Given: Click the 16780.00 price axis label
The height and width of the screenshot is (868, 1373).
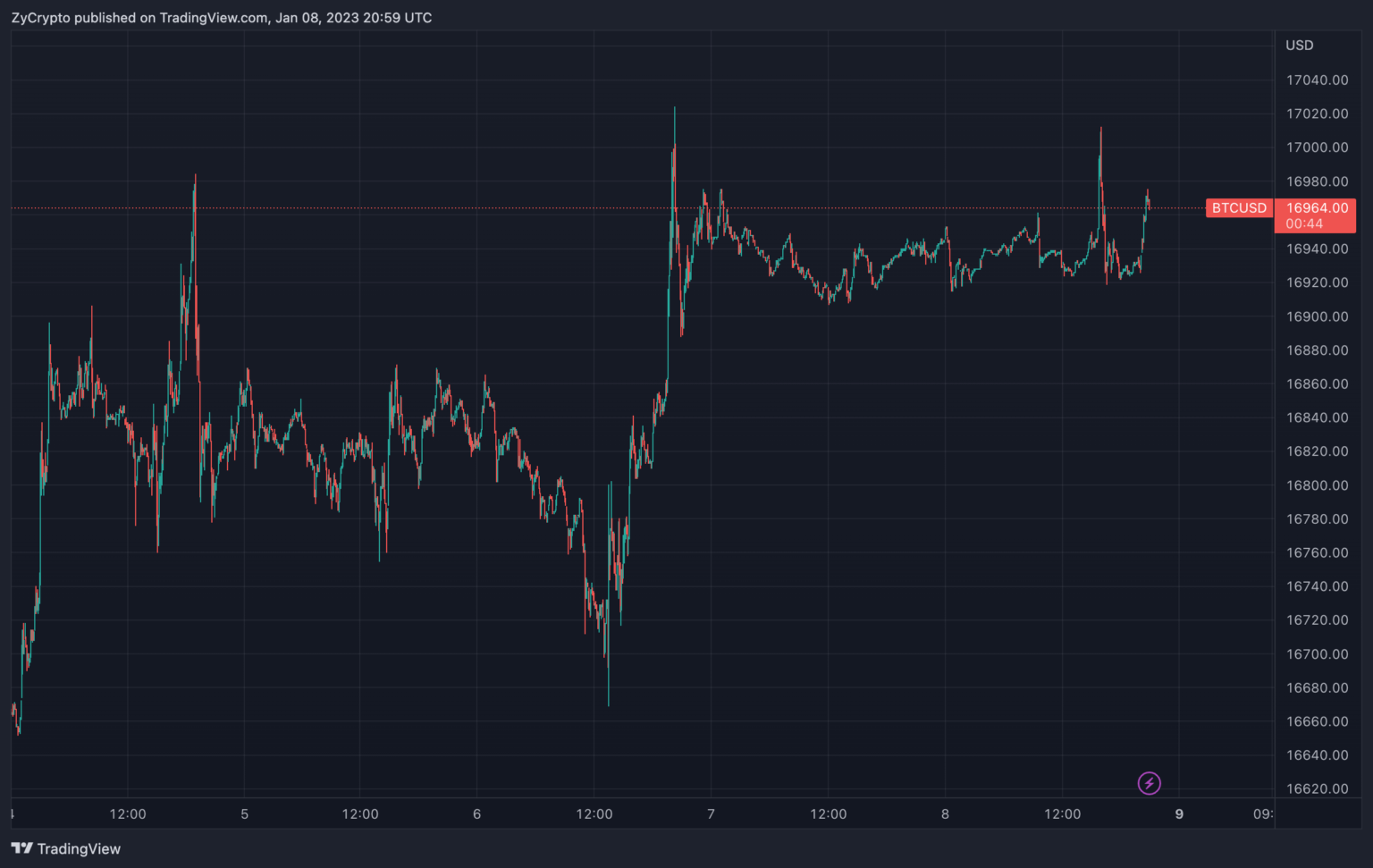Looking at the screenshot, I should (x=1317, y=518).
